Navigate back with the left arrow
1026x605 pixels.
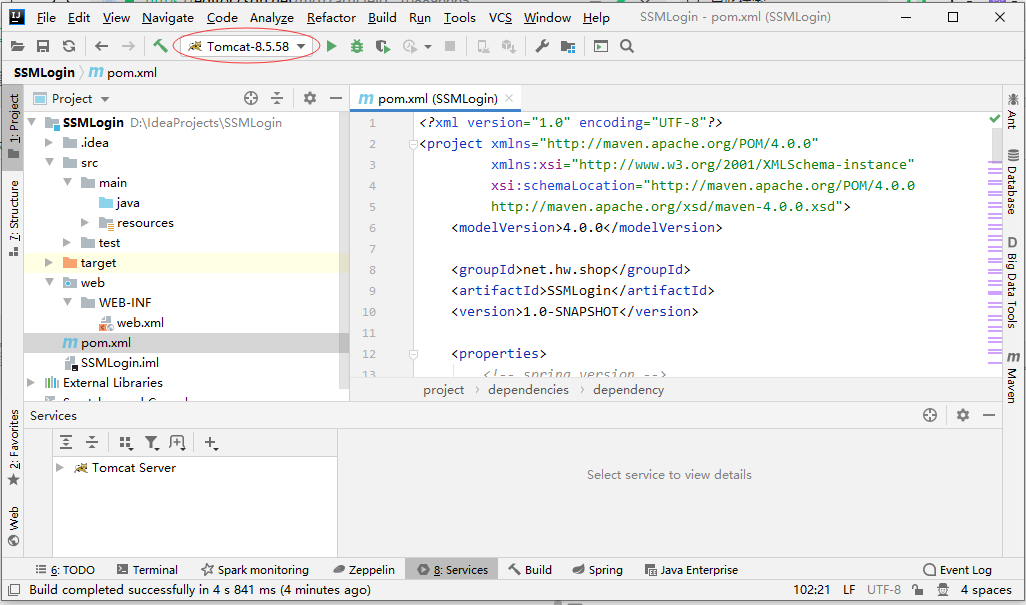click(x=101, y=46)
